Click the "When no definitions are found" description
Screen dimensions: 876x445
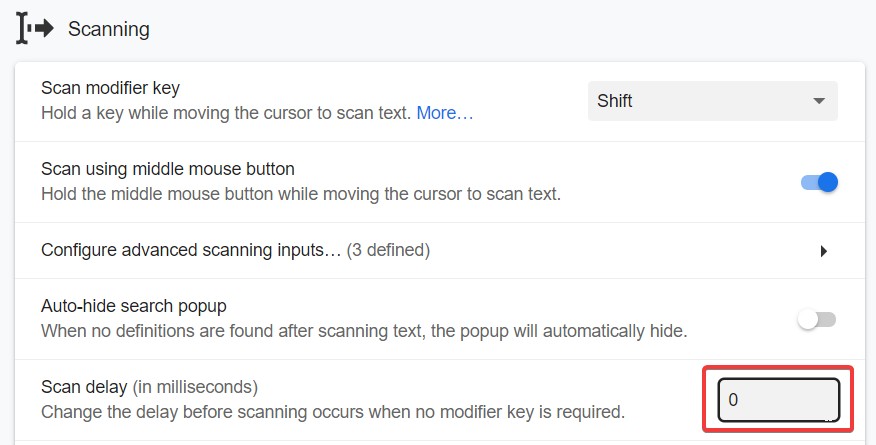364,330
